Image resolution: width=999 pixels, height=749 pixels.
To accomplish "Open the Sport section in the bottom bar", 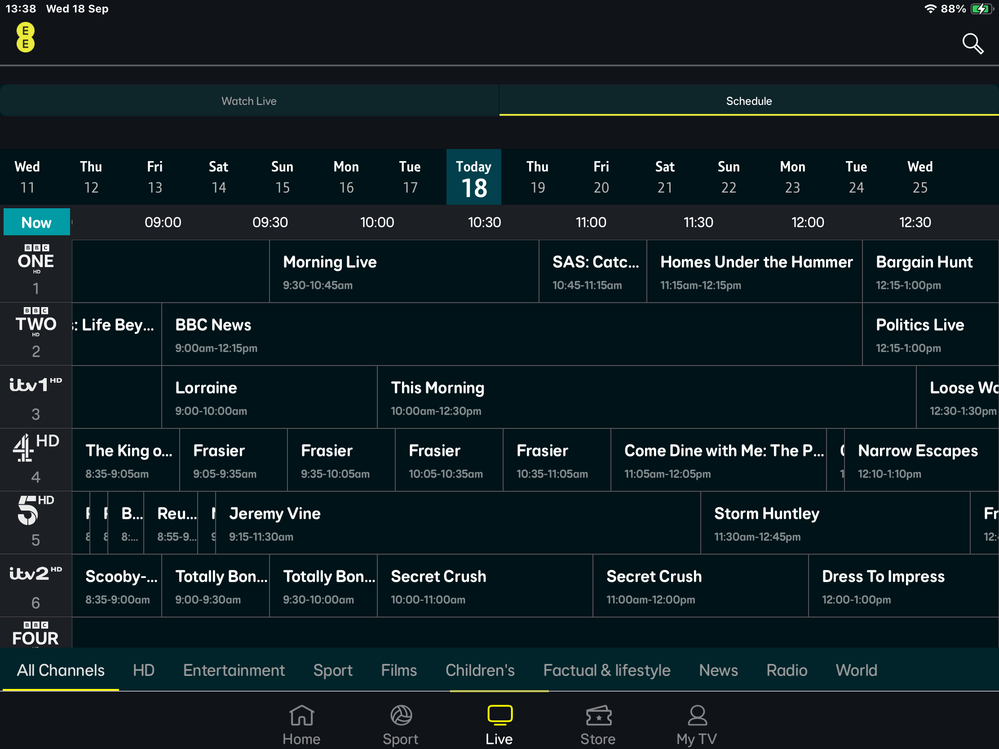I will coord(400,725).
